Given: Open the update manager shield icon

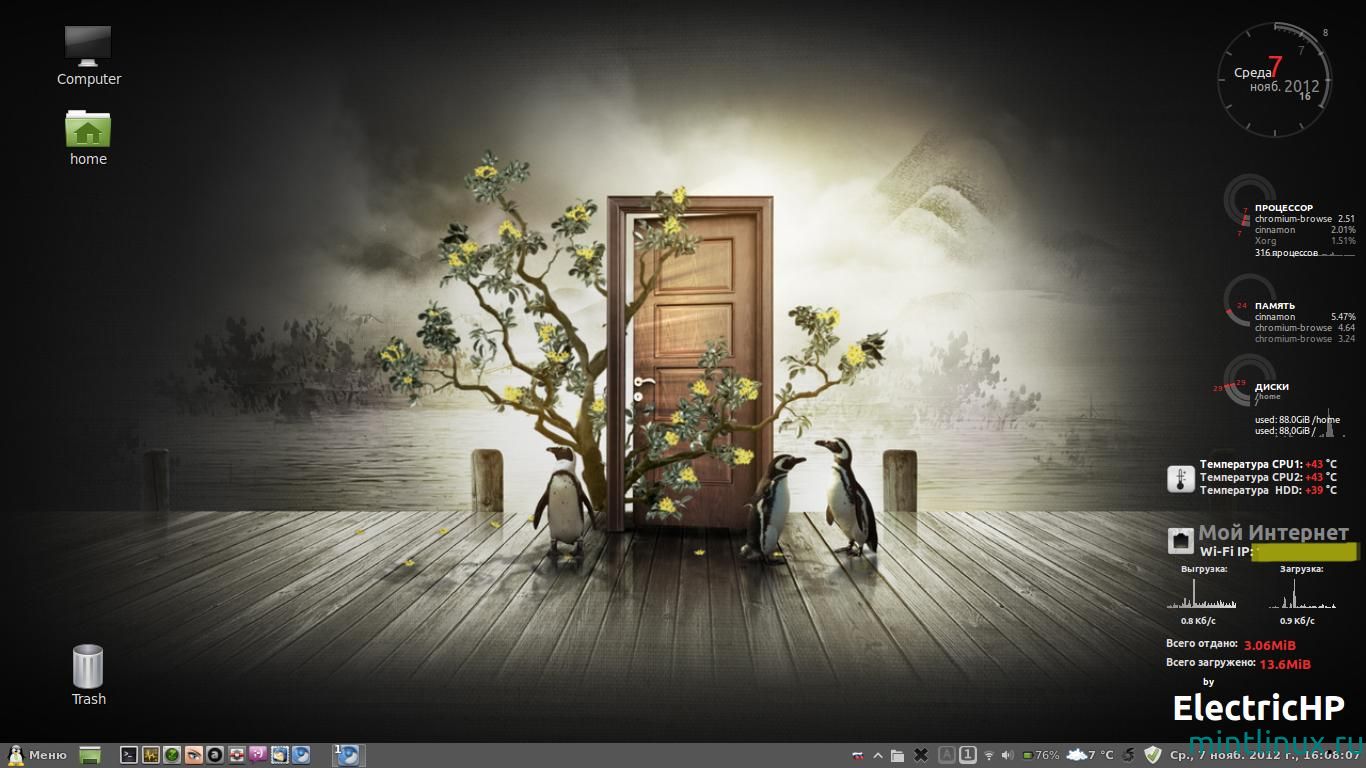Looking at the screenshot, I should (x=1153, y=755).
